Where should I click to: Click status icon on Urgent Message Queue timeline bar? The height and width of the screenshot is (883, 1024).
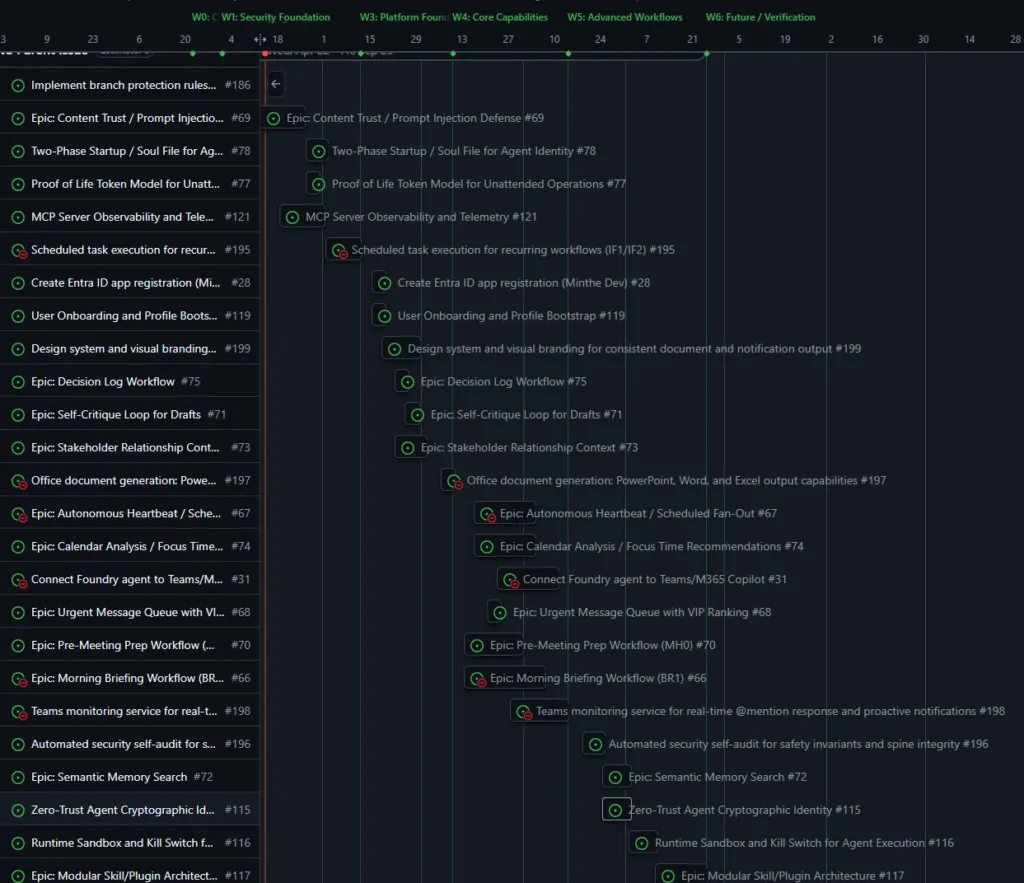pyautogui.click(x=500, y=613)
